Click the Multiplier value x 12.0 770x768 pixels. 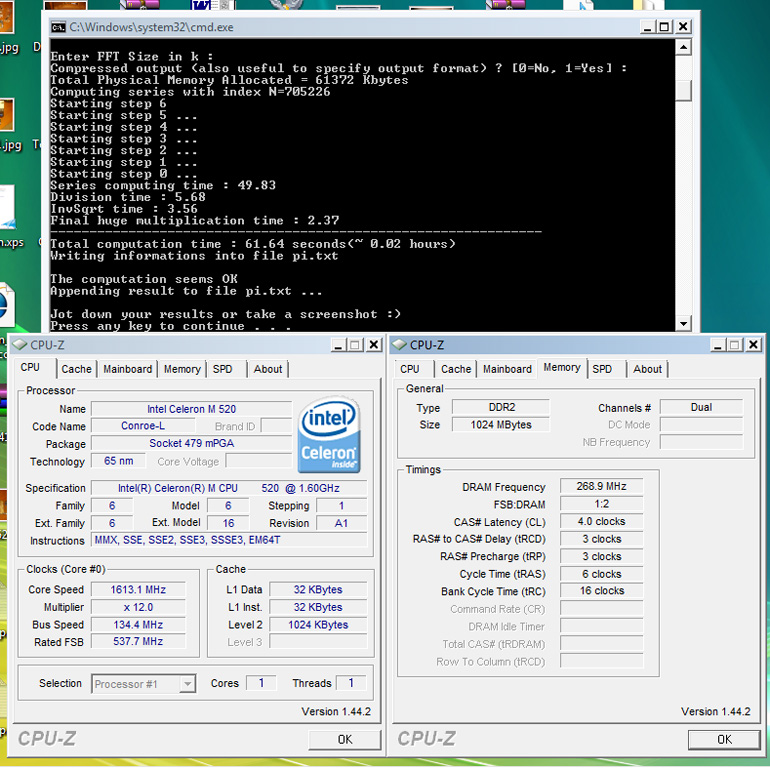coord(138,607)
